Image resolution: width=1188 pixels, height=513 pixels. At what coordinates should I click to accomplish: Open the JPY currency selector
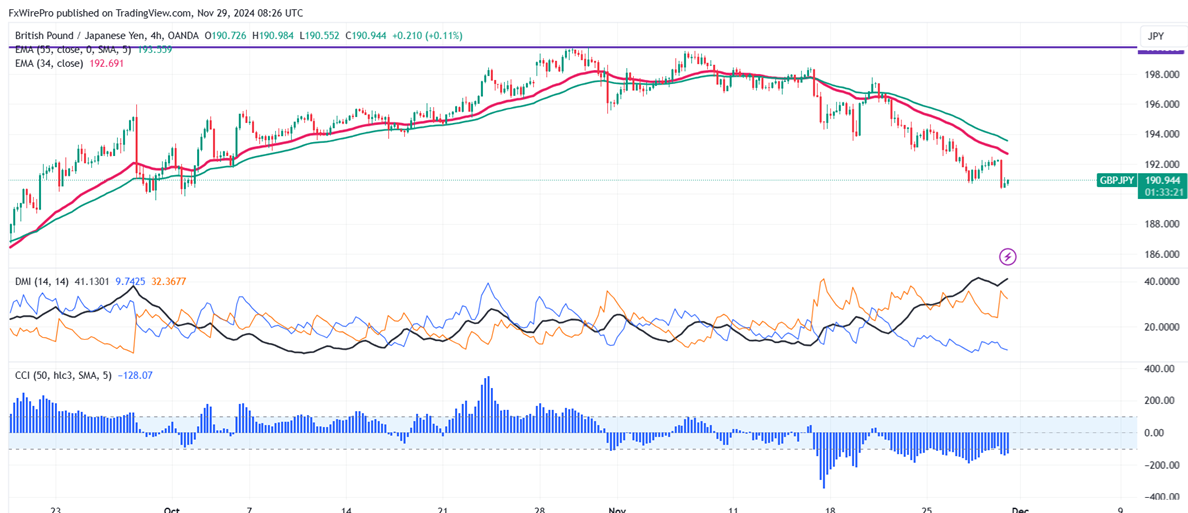coord(1156,36)
